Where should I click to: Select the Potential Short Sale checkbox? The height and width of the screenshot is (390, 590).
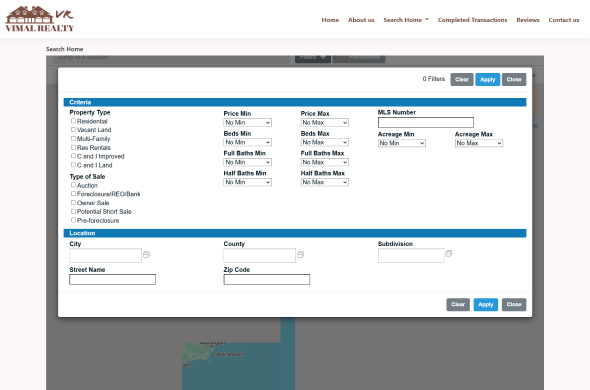click(x=73, y=212)
